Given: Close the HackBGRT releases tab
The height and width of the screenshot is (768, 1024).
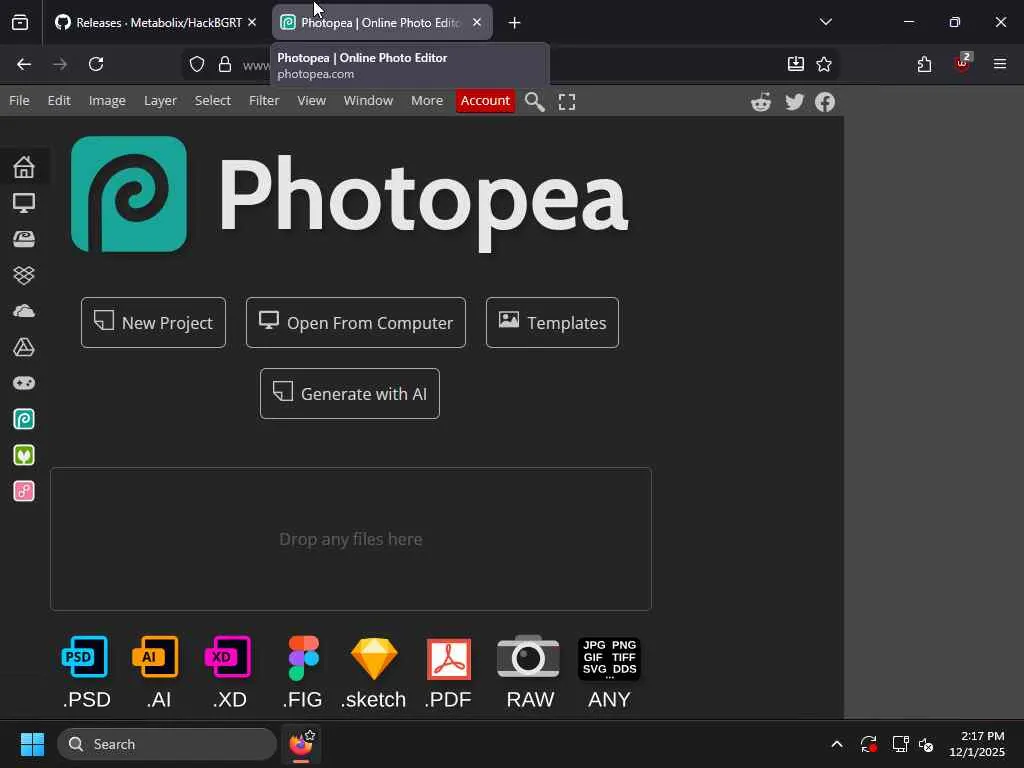Looking at the screenshot, I should pos(252,22).
